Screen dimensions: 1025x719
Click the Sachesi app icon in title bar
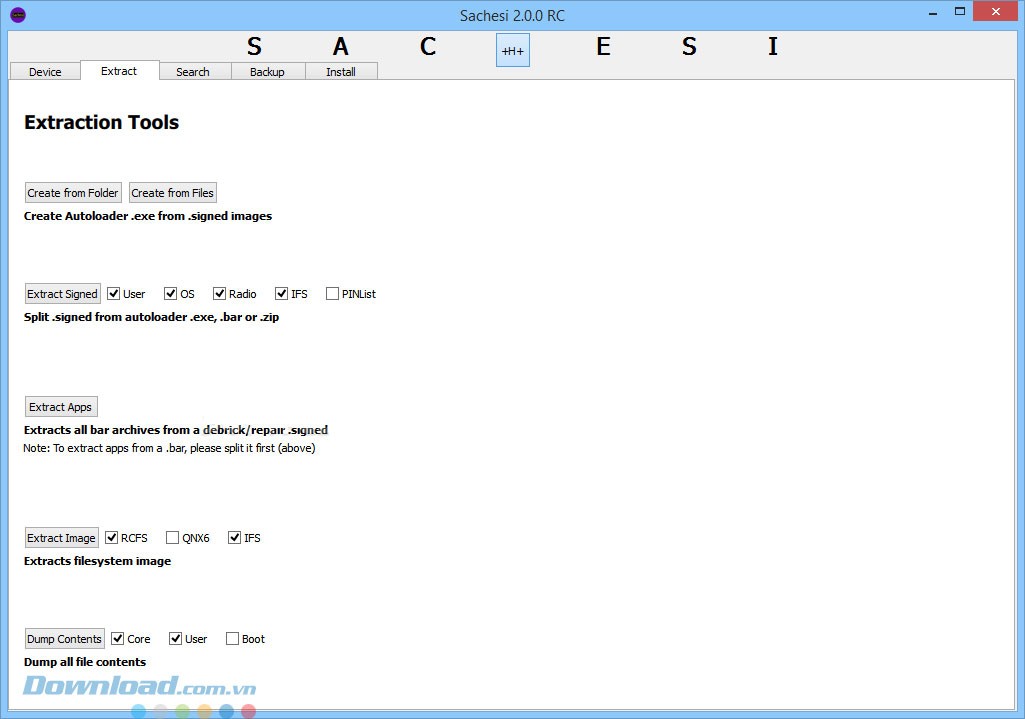[17, 15]
